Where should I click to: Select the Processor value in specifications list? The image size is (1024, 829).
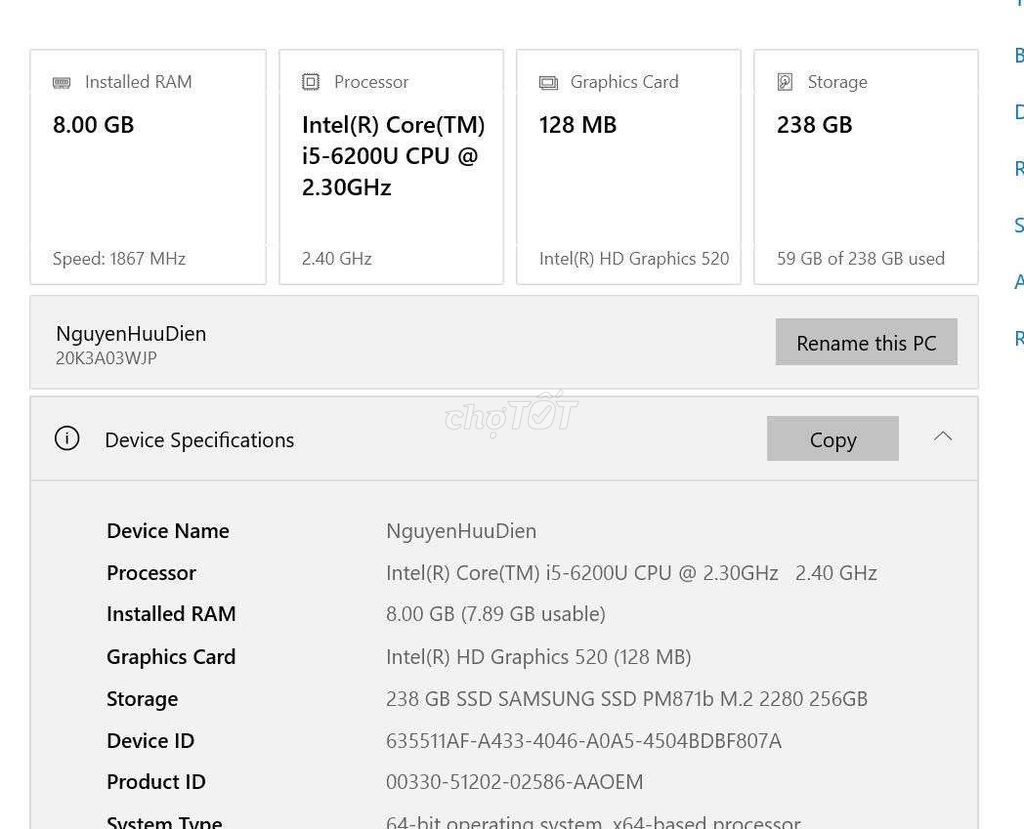[x=631, y=573]
